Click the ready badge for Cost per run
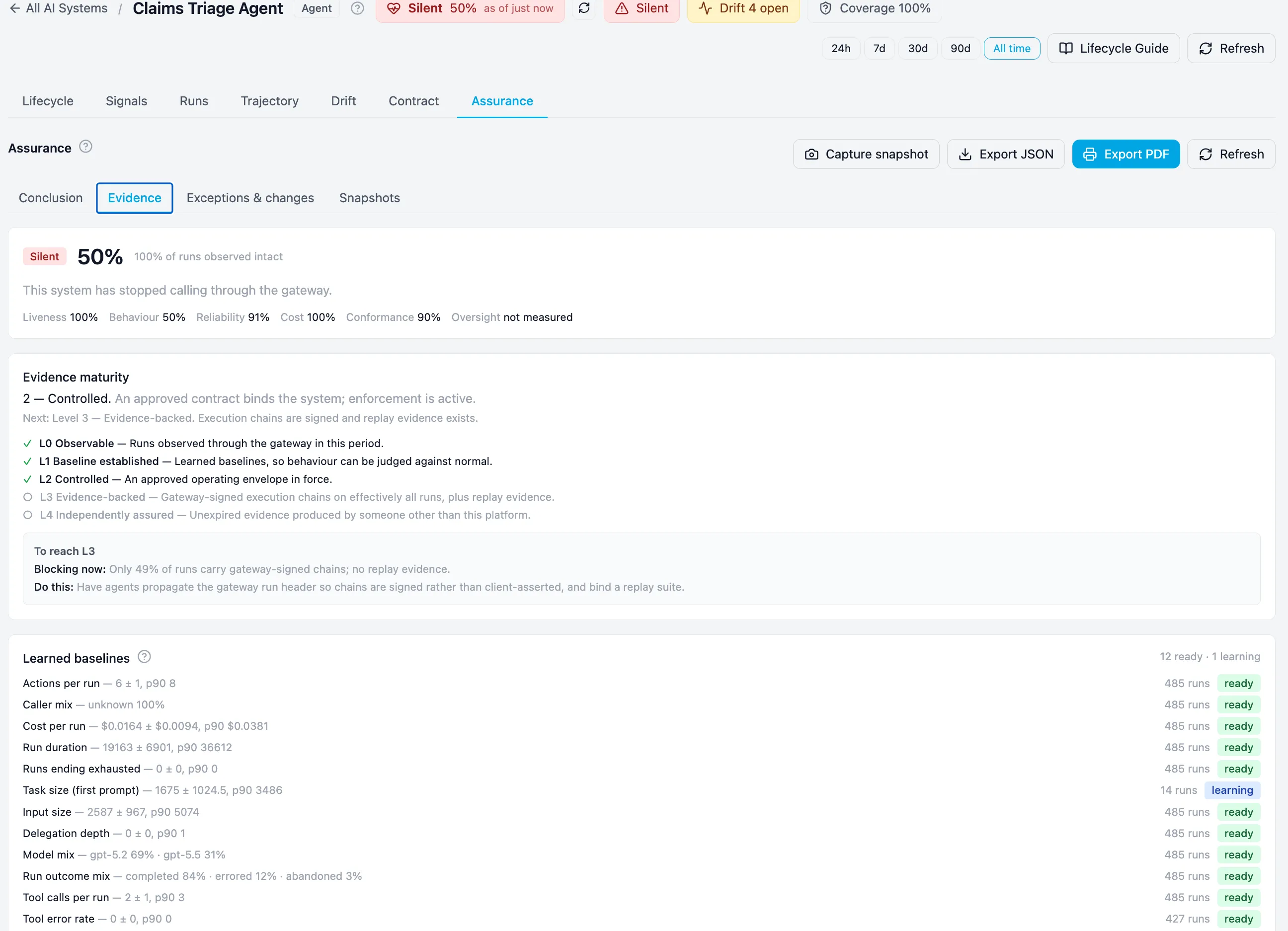 point(1239,727)
